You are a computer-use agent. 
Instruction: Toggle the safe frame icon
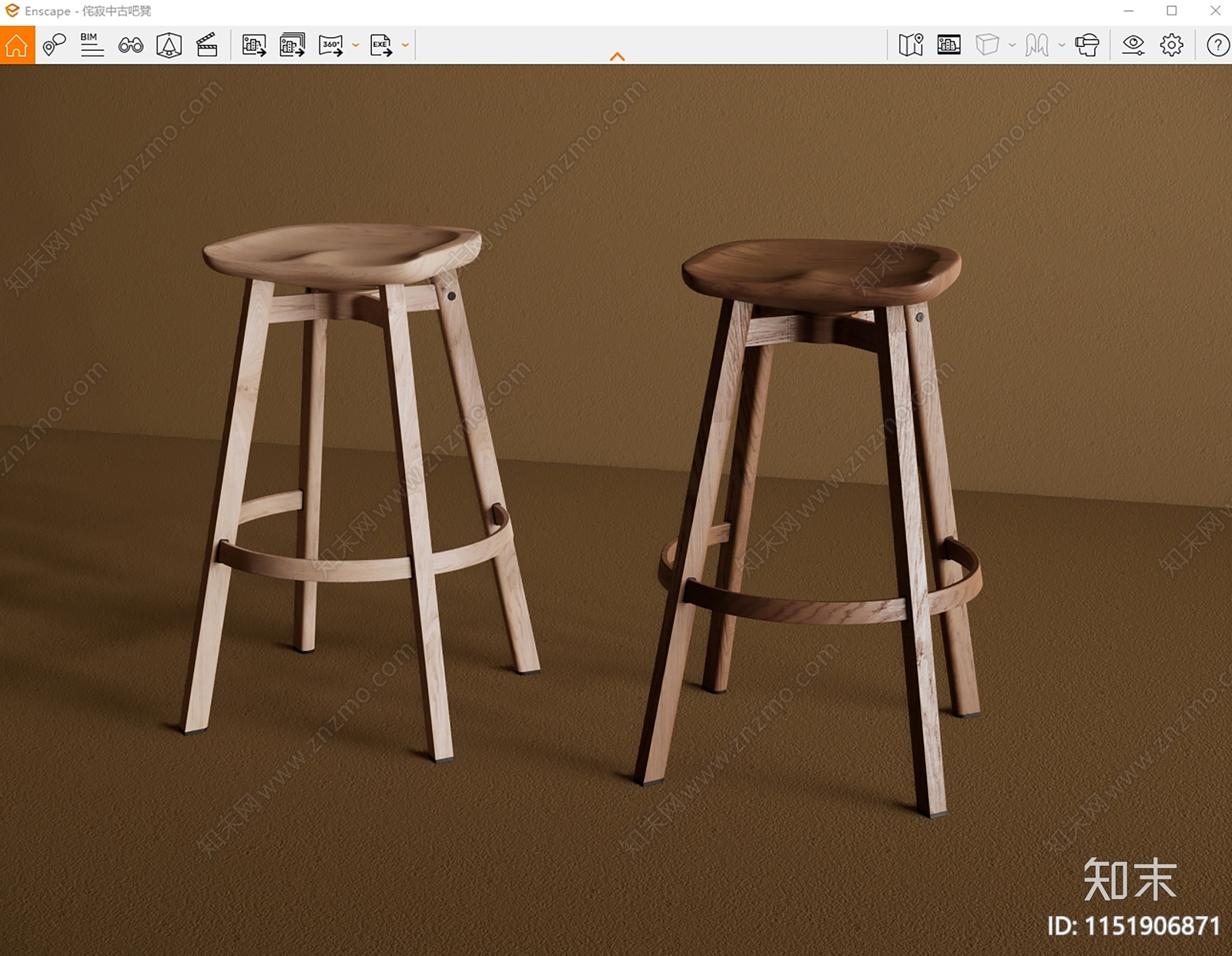[x=169, y=45]
